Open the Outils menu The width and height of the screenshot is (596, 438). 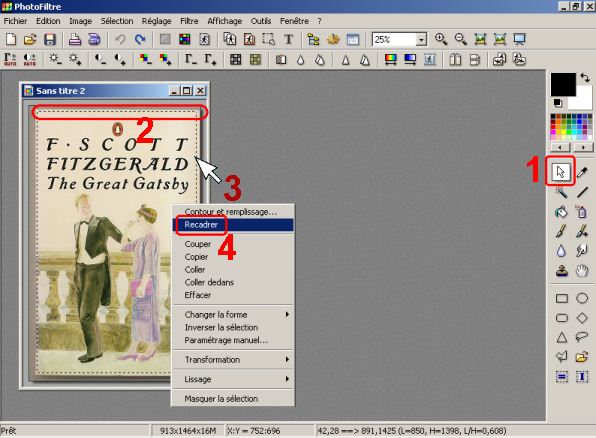tap(261, 21)
